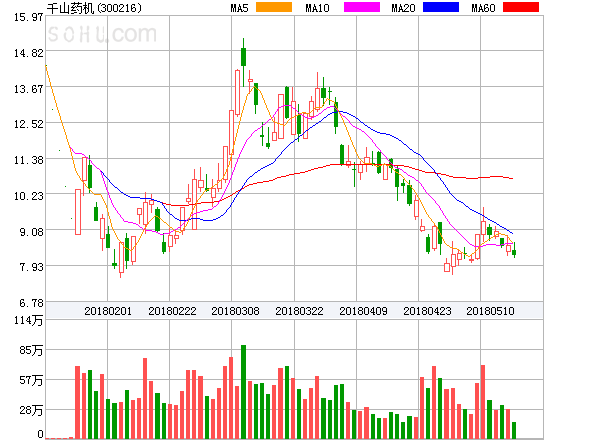The width and height of the screenshot is (600, 440).
Task: Click the tallest green volume bar
Action: point(243,392)
